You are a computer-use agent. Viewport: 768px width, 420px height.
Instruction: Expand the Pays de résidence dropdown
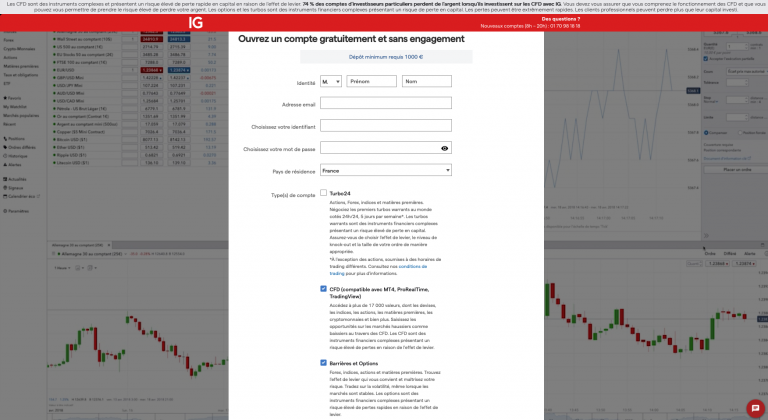386,171
